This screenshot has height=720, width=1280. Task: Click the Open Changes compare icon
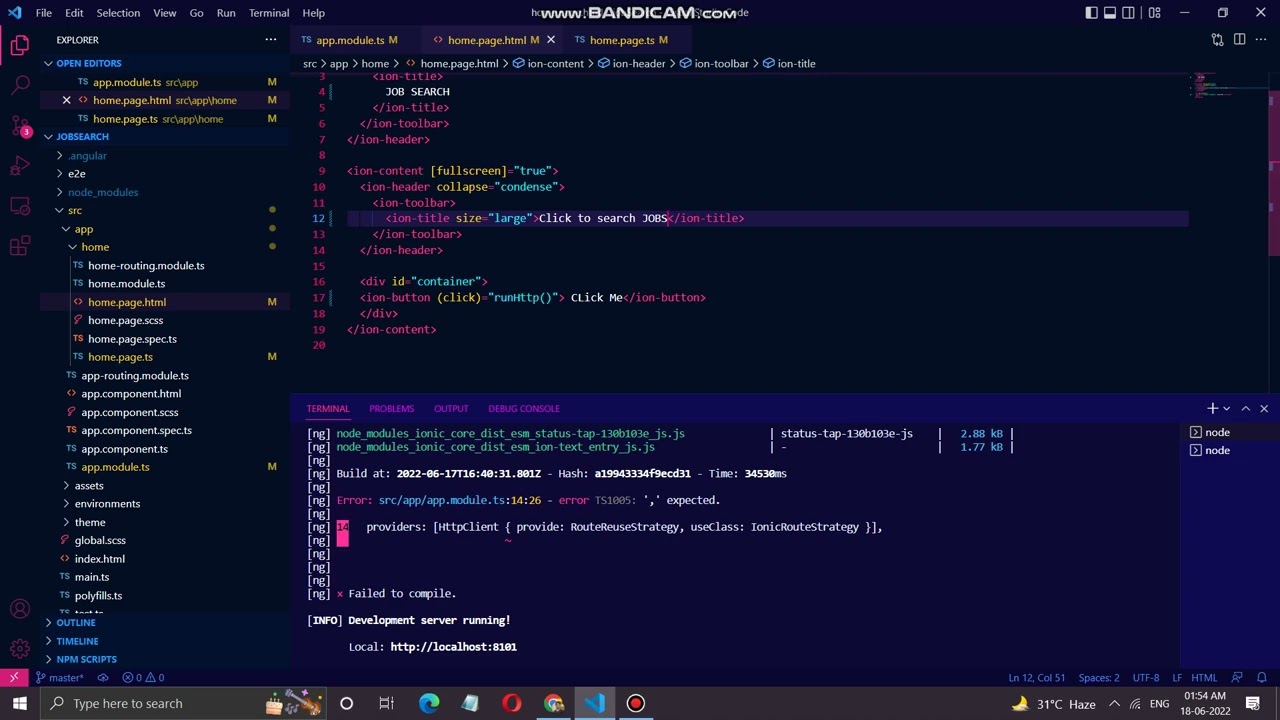1217,40
